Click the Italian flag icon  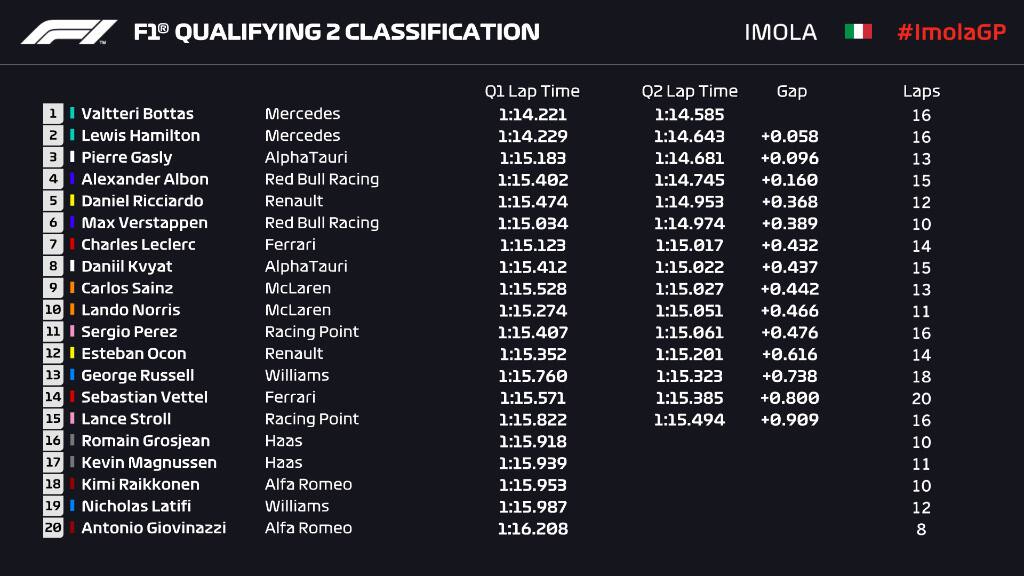(x=858, y=32)
